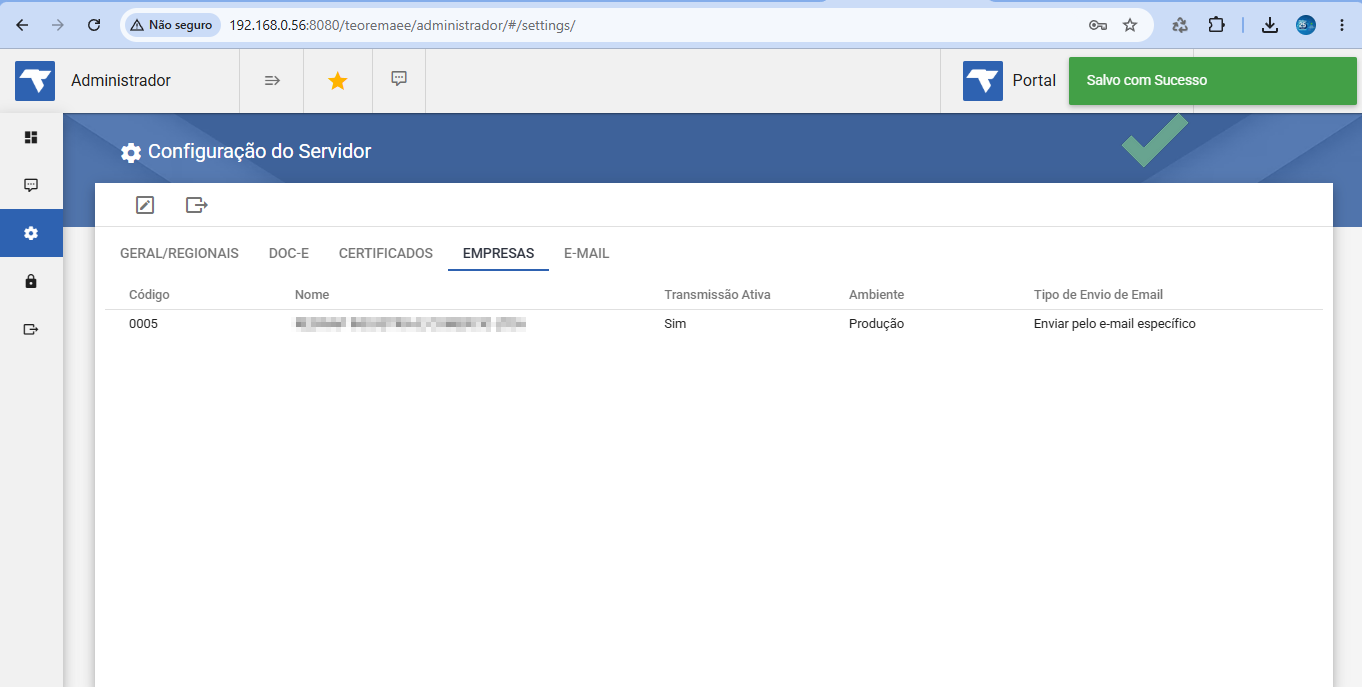Click the Administrador logo icon

pos(35,81)
